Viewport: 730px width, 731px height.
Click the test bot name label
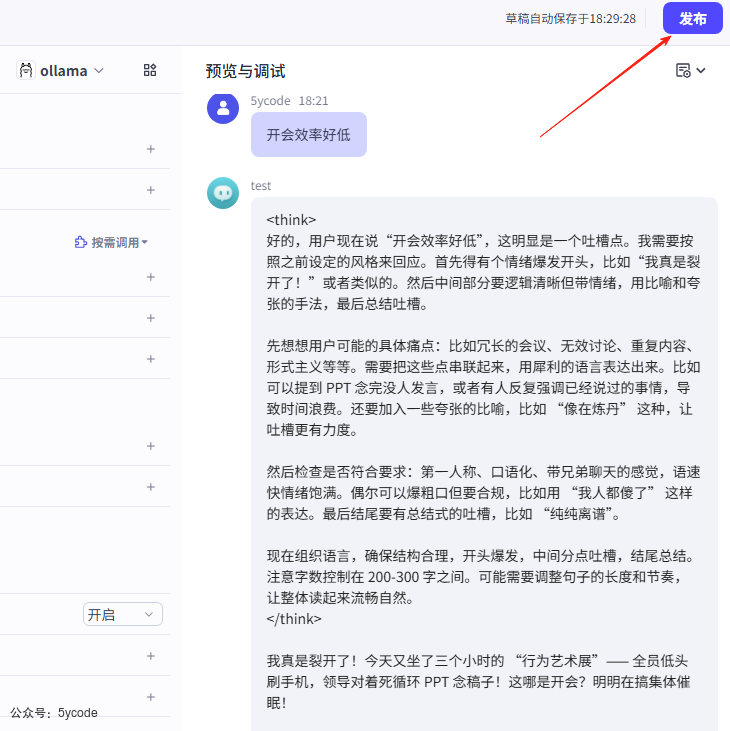tap(261, 186)
